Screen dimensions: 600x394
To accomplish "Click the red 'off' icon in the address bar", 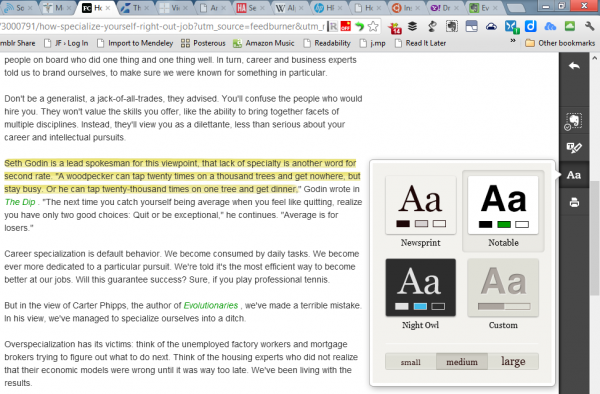I will [x=346, y=26].
